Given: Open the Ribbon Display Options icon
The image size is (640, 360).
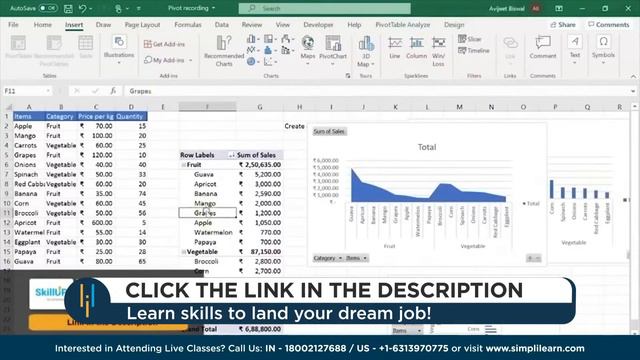Looking at the screenshot, I should click(x=559, y=8).
